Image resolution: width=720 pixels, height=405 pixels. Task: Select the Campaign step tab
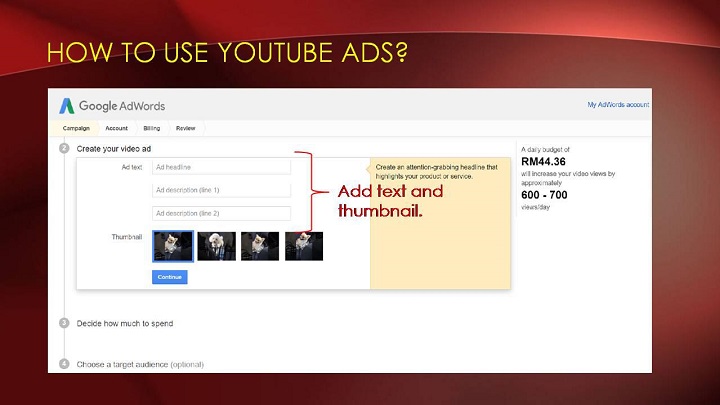click(x=76, y=128)
